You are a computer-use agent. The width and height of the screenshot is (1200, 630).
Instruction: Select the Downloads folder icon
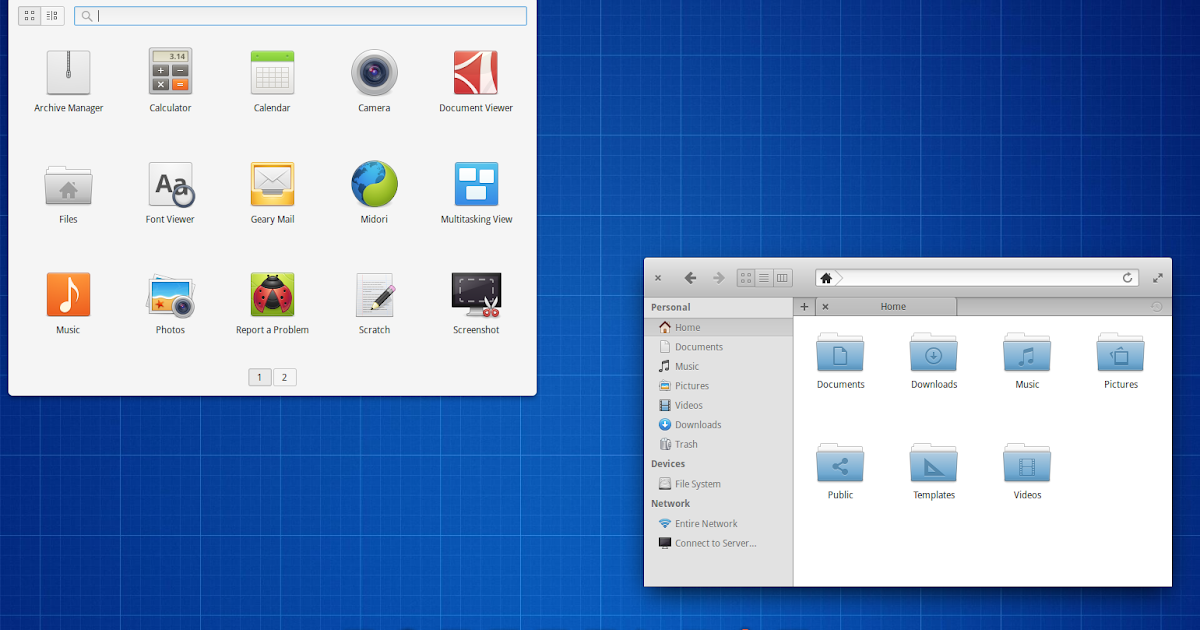pyautogui.click(x=934, y=353)
